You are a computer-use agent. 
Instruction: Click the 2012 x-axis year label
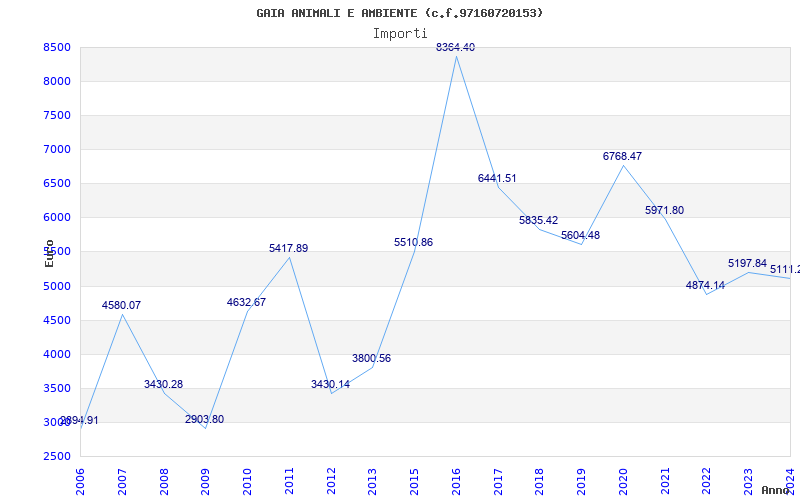click(331, 482)
